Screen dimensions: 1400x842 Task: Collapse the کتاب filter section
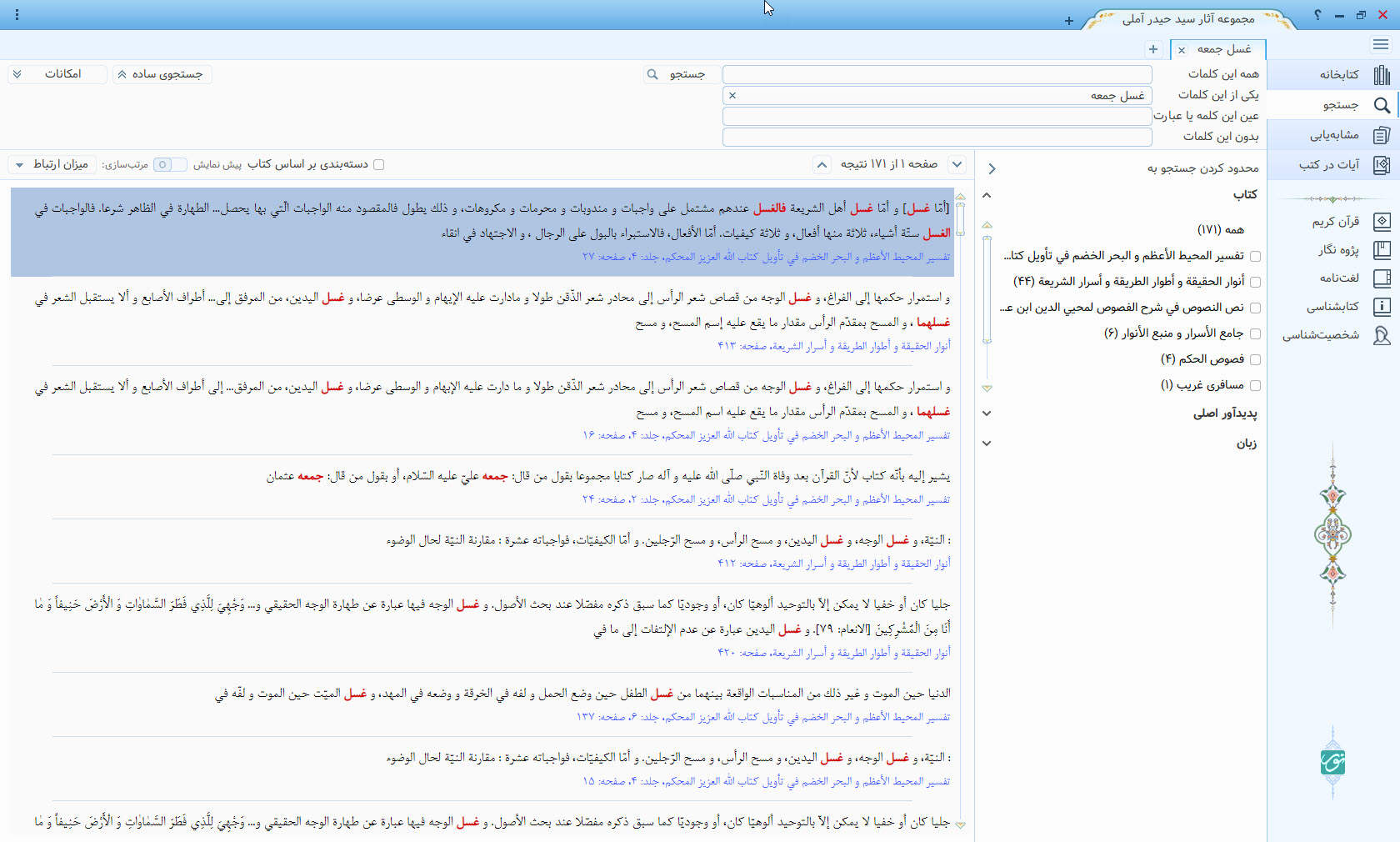[x=987, y=195]
